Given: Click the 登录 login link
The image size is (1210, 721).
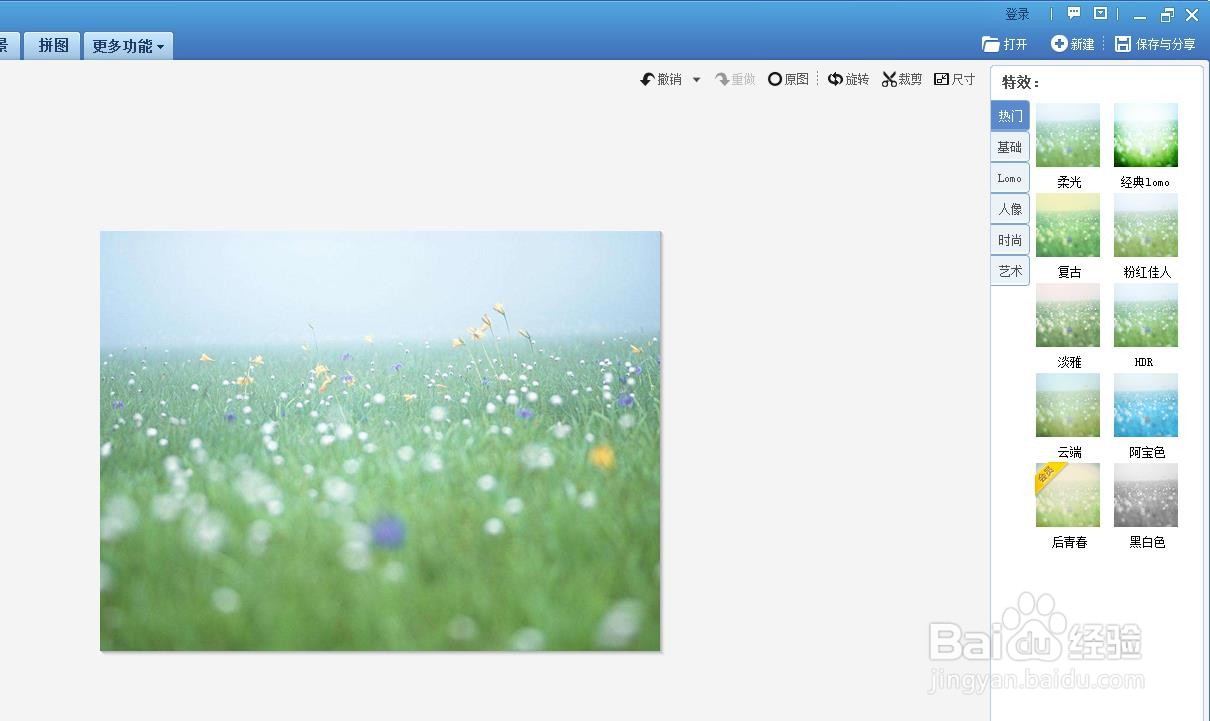Looking at the screenshot, I should pyautogui.click(x=1017, y=14).
